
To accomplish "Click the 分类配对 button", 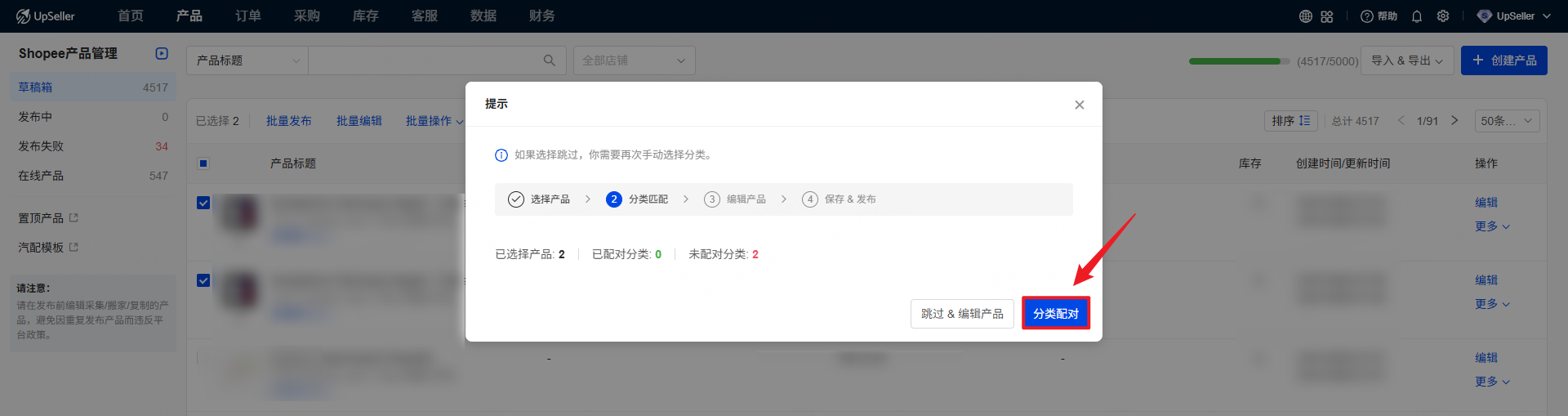I will (1055, 314).
